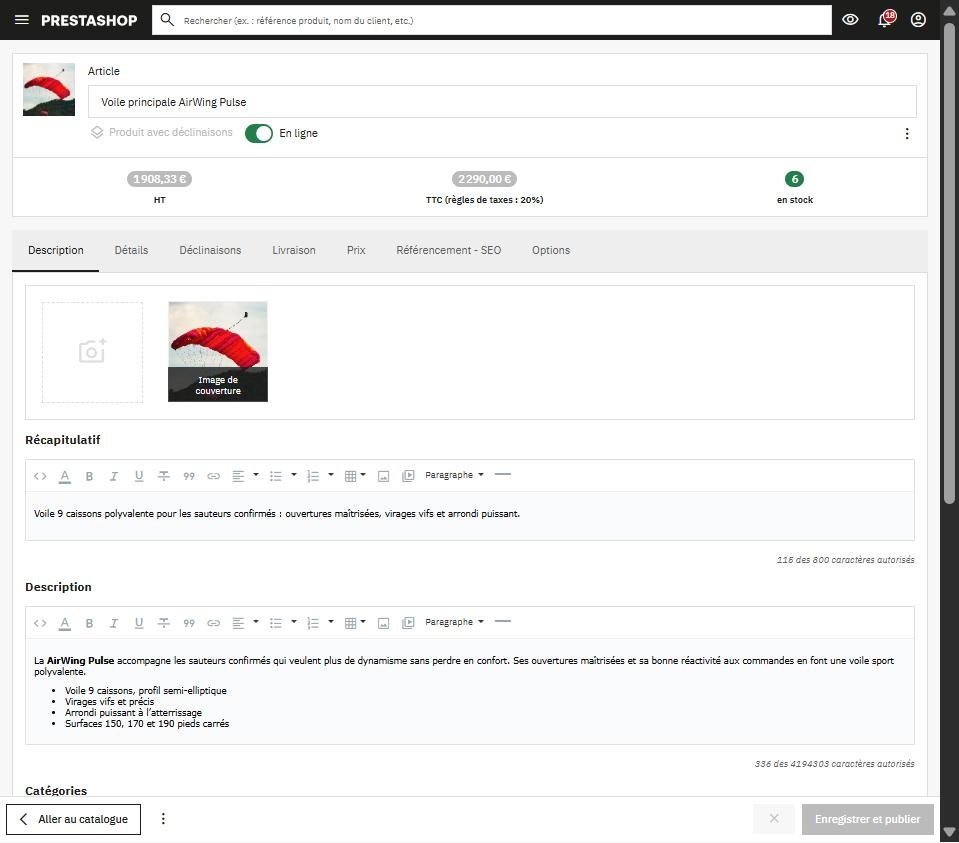Click the eye icon to view shop
This screenshot has height=843, width=959.
[x=850, y=20]
